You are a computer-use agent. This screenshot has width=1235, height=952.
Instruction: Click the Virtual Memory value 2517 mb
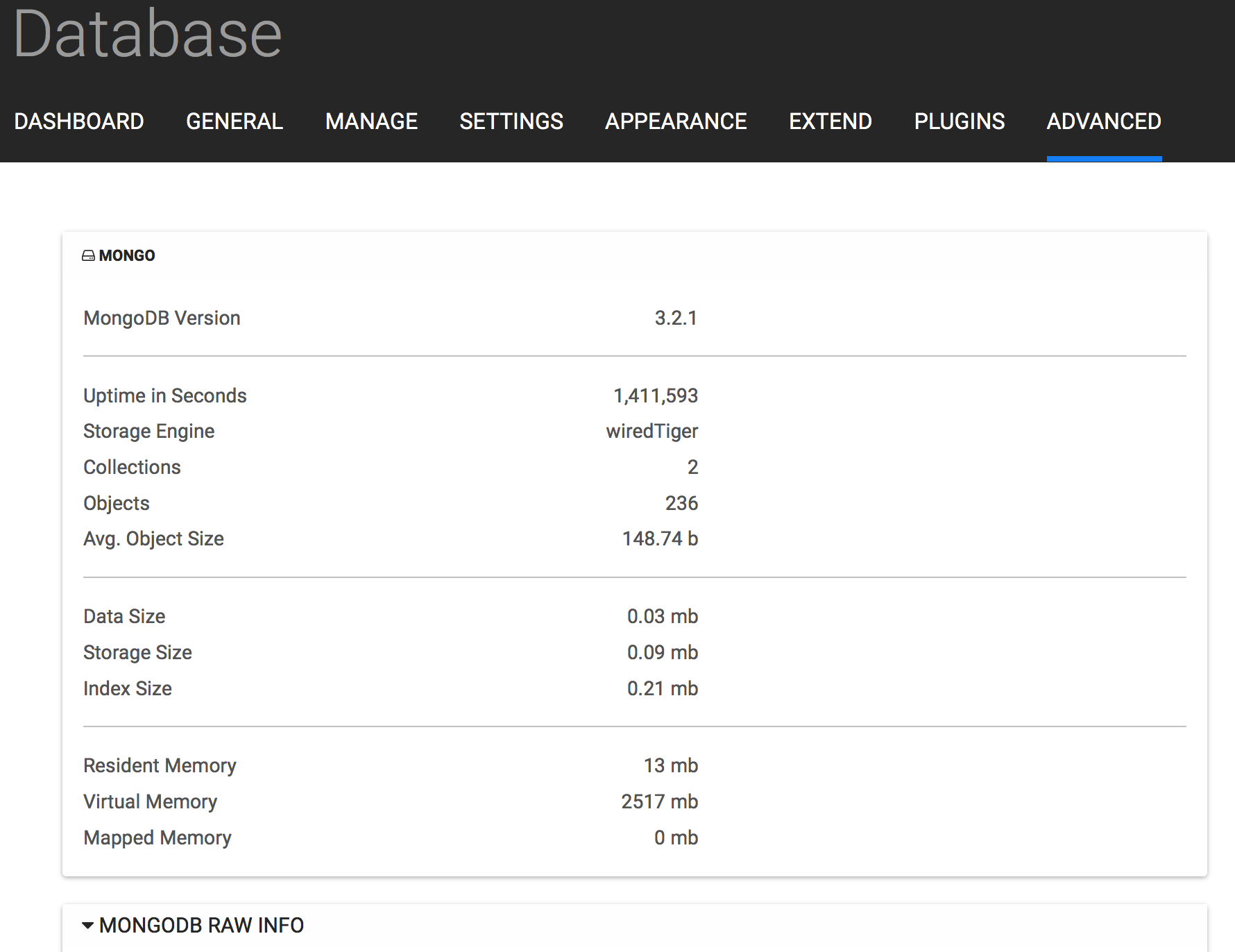[659, 801]
